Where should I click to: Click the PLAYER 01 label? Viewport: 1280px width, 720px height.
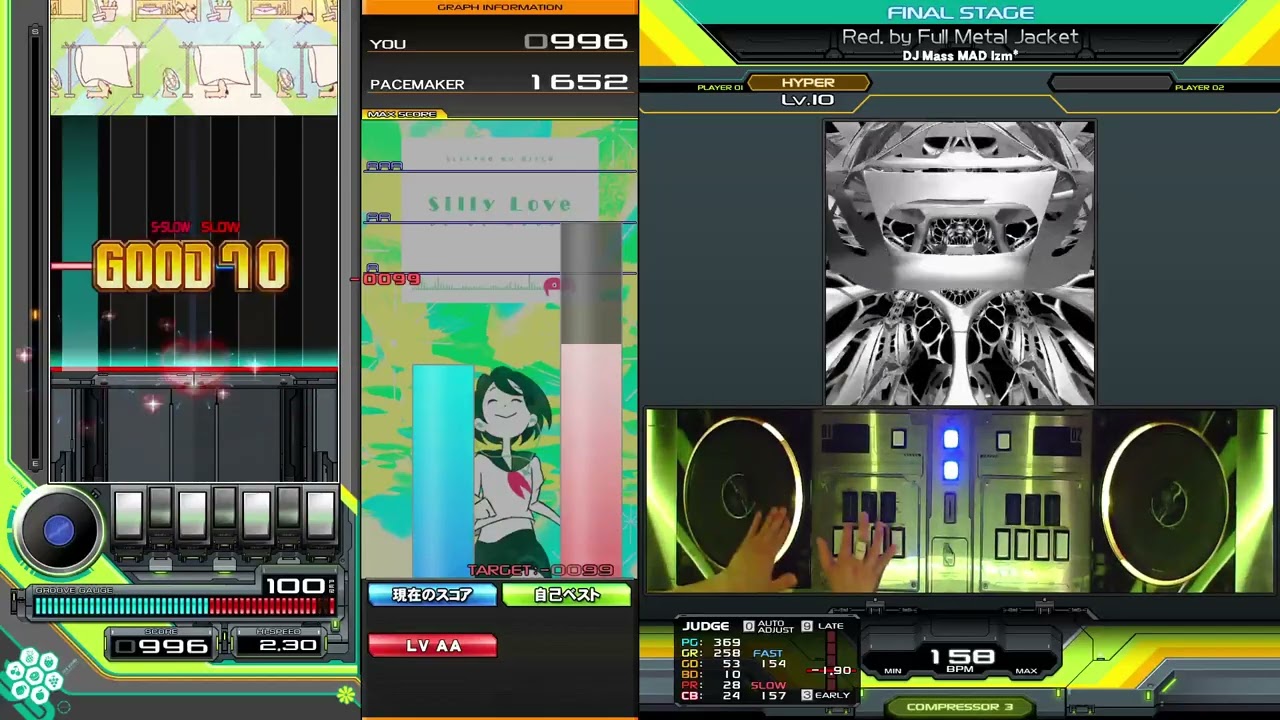tap(720, 88)
